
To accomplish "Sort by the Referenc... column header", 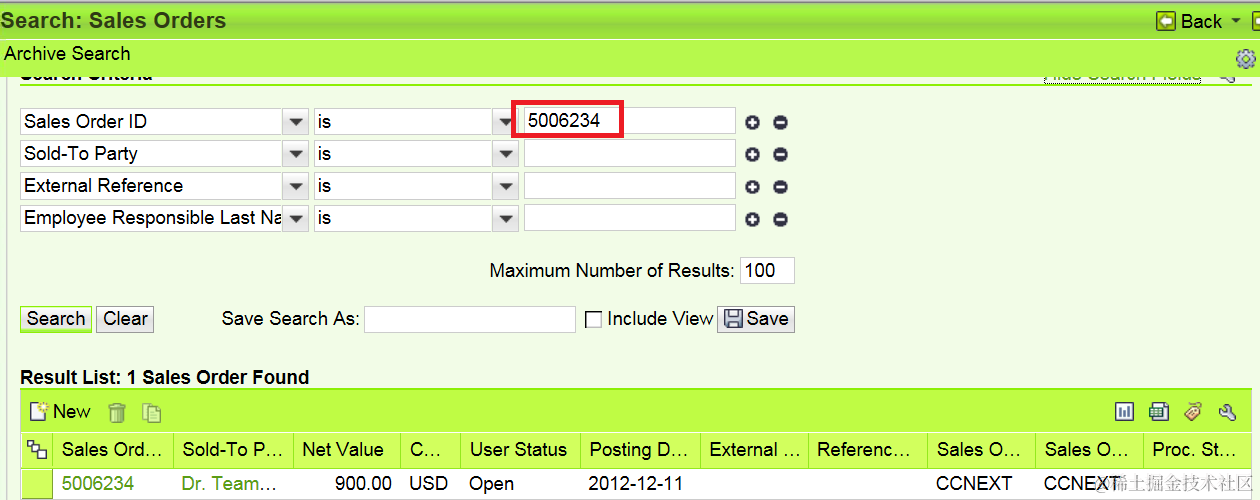I will [867, 450].
